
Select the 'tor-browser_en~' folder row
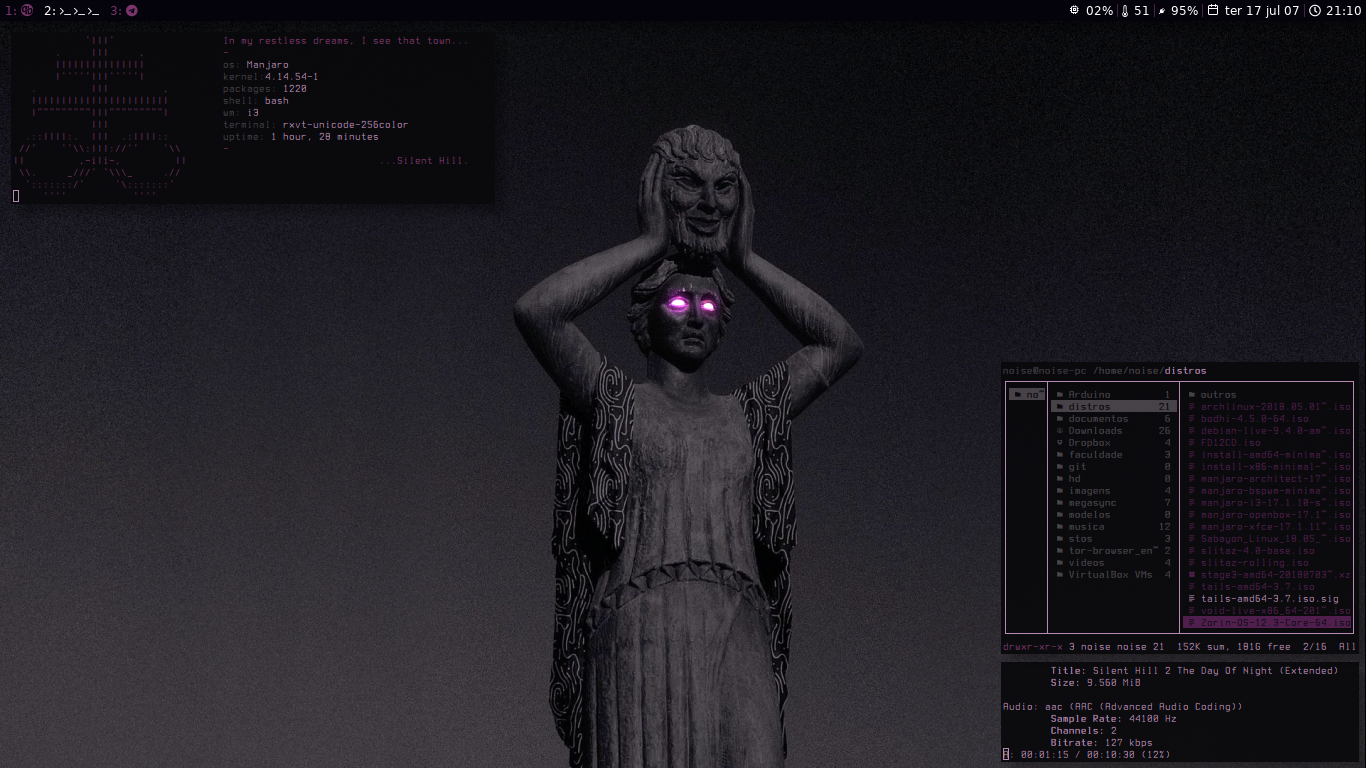(x=1113, y=551)
